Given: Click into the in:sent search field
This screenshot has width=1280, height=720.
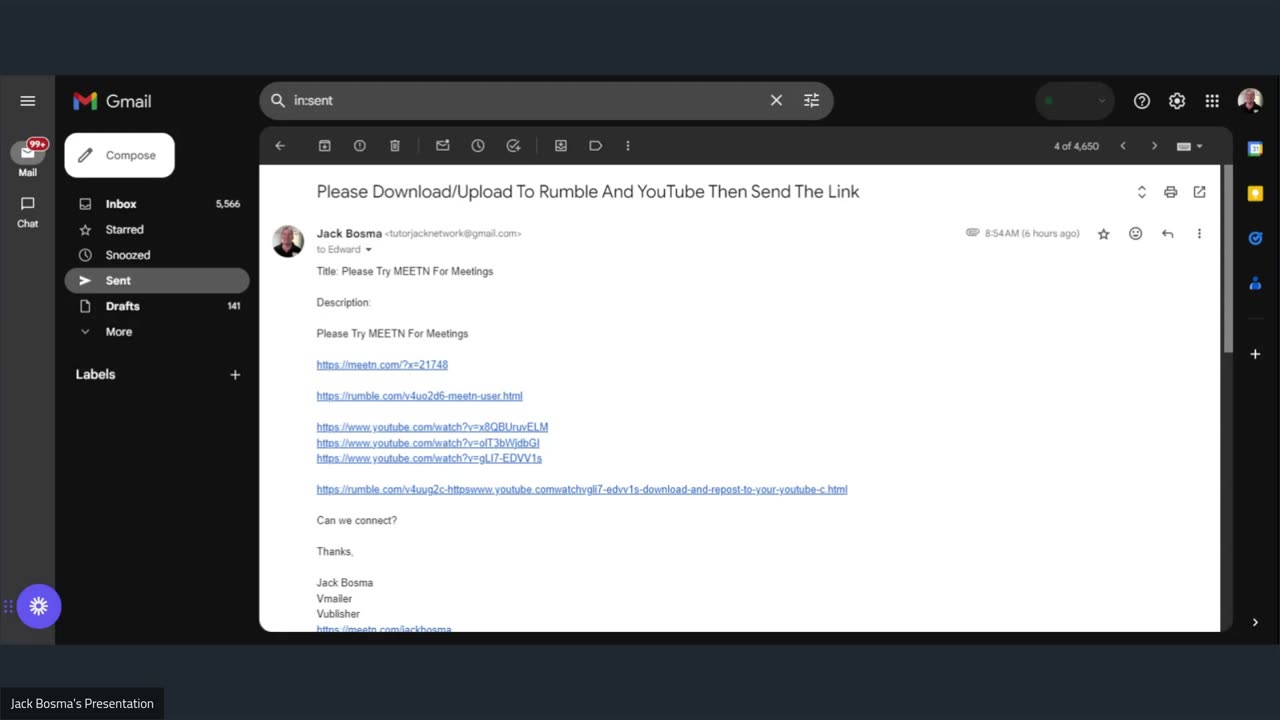Looking at the screenshot, I should (x=525, y=100).
